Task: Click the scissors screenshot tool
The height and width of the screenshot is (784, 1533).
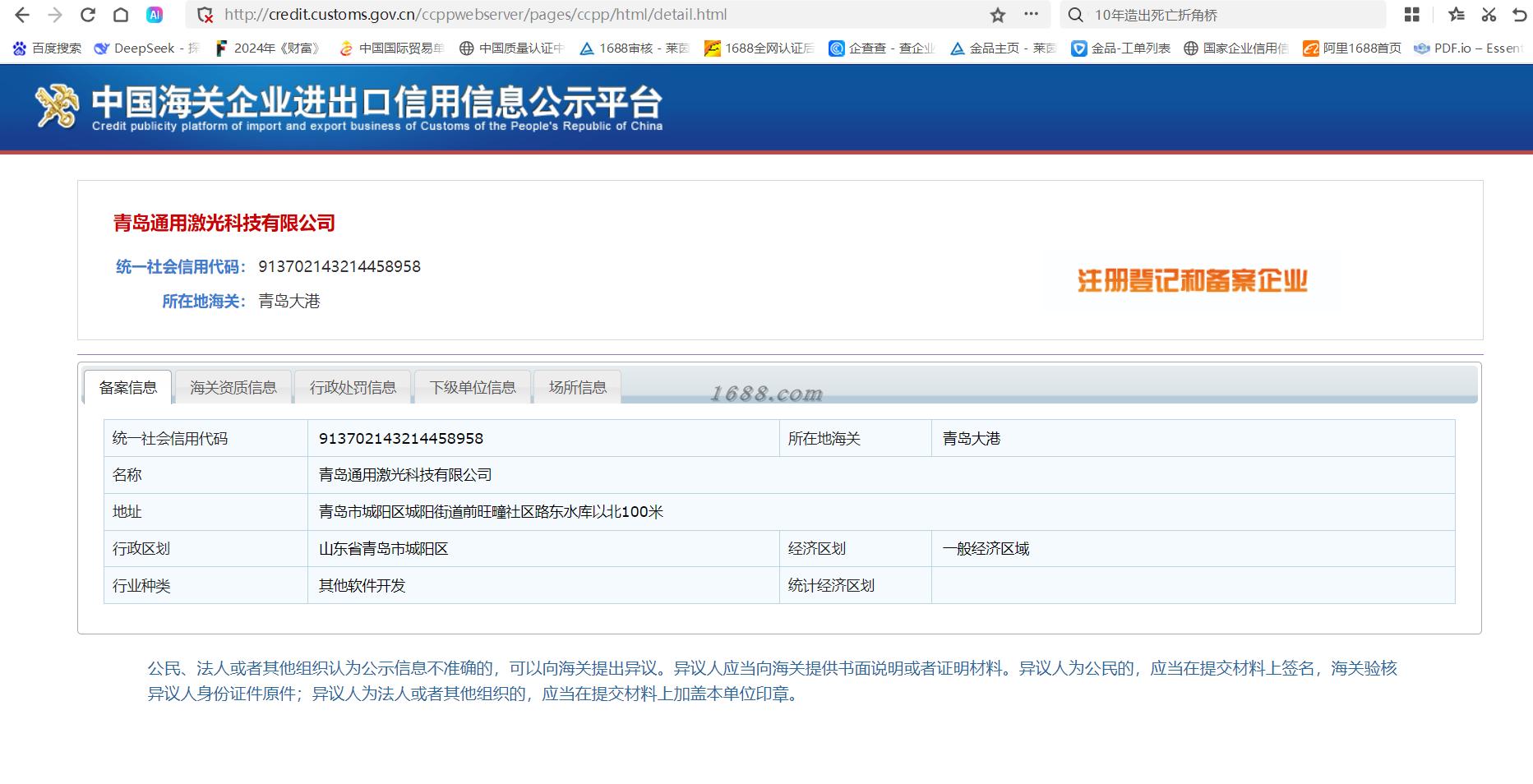Action: (1489, 15)
